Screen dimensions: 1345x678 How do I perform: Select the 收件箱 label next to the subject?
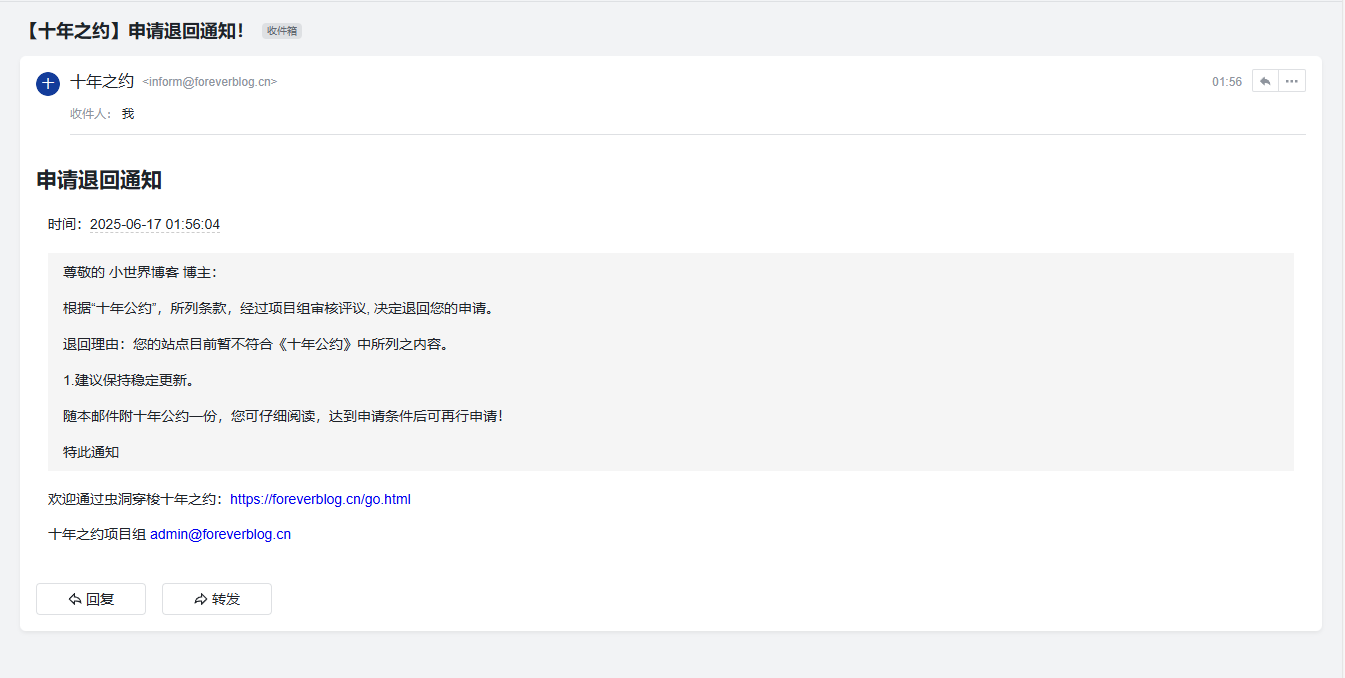(x=281, y=31)
